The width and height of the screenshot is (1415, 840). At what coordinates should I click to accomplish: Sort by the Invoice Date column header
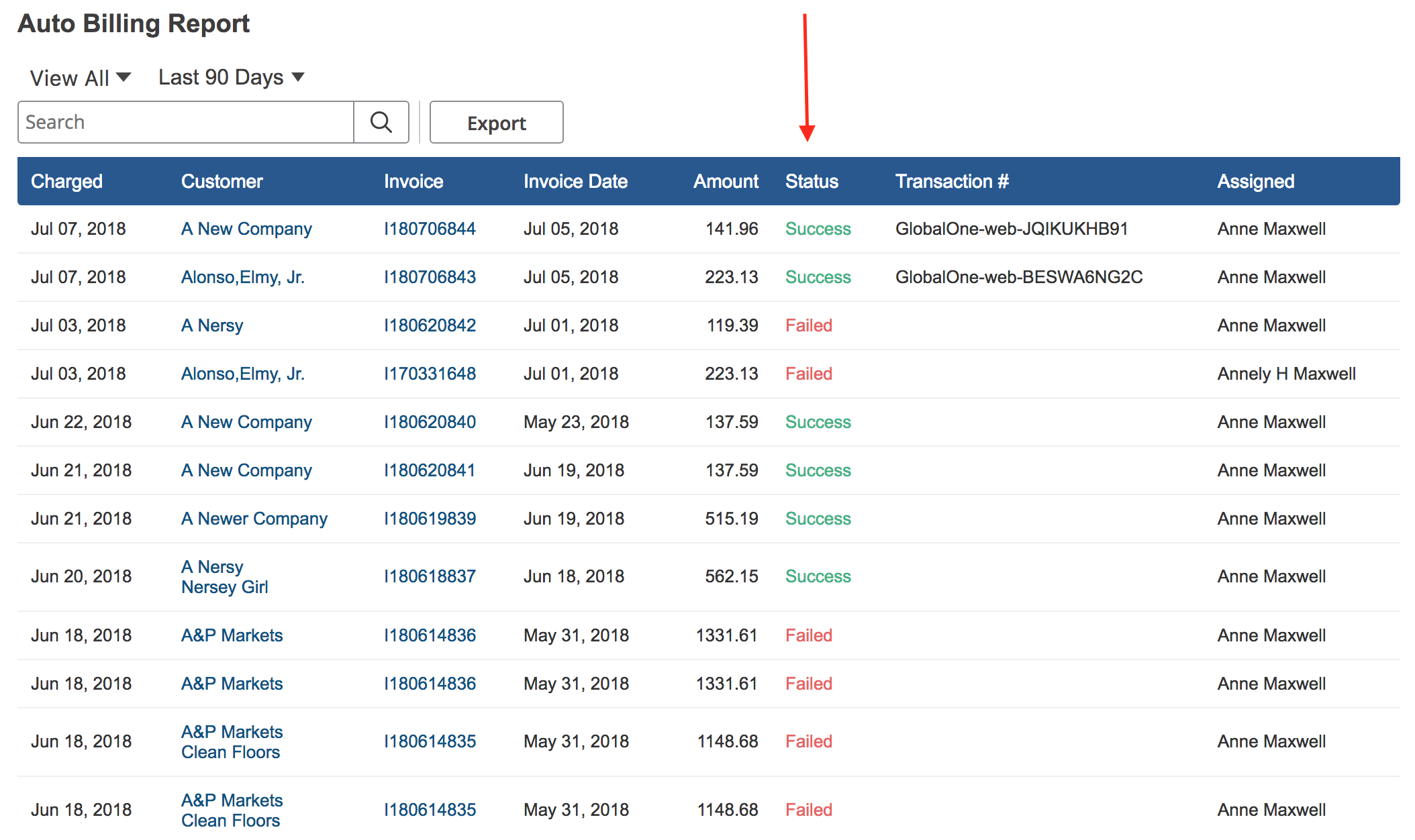coord(575,181)
